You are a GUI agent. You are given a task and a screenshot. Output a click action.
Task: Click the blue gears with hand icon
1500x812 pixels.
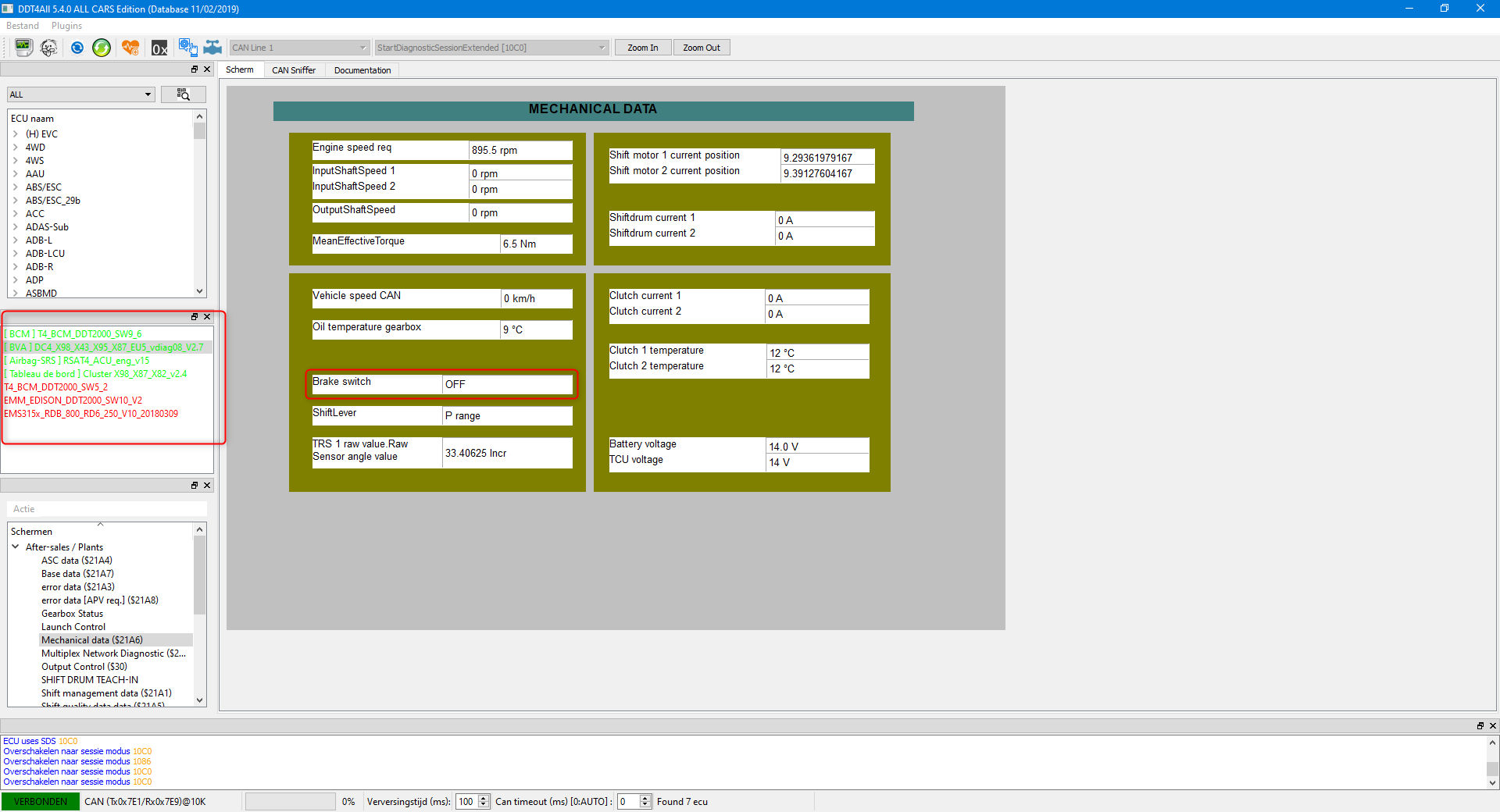[x=187, y=48]
